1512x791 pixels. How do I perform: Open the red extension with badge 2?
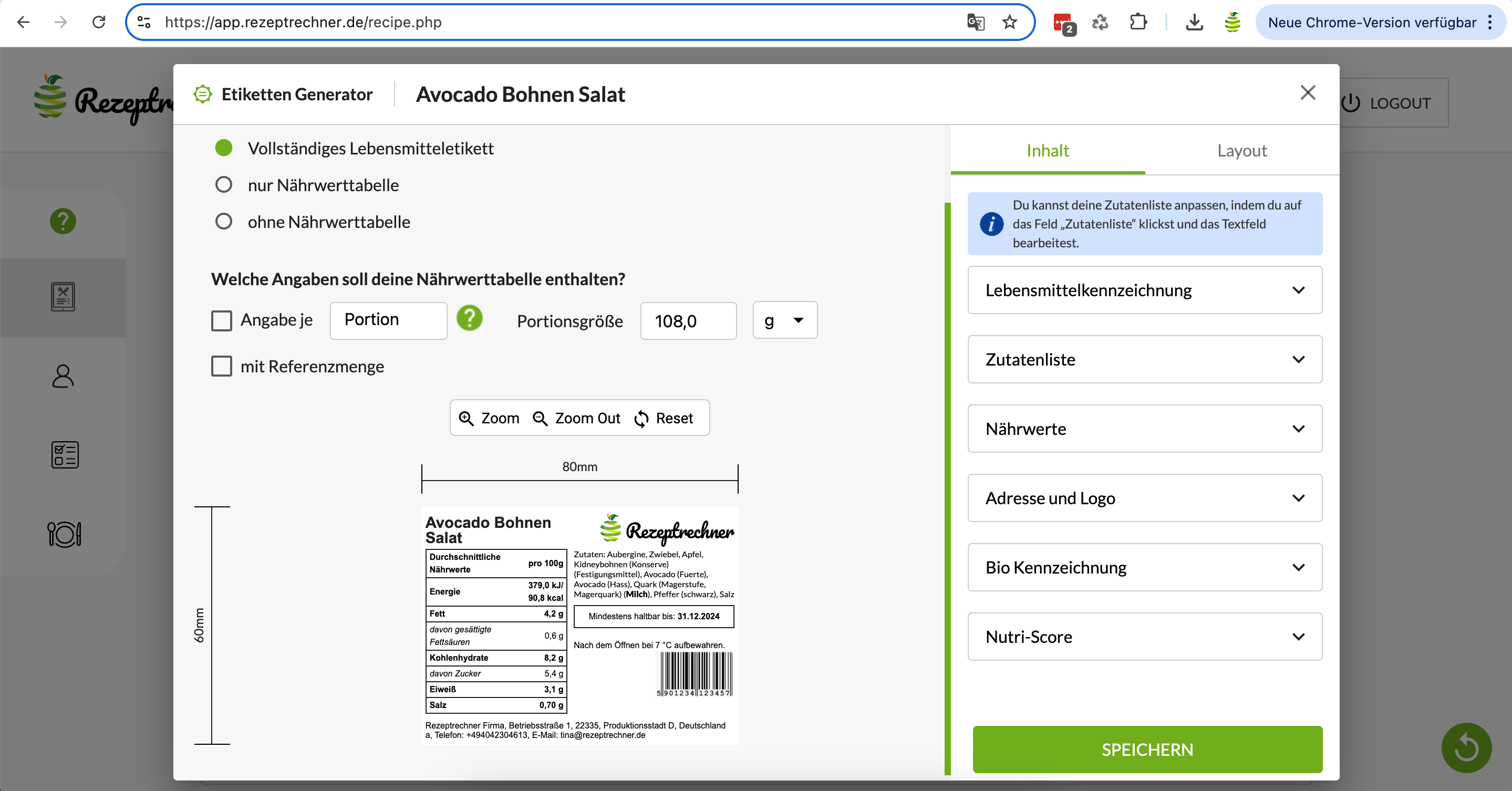coord(1064,24)
